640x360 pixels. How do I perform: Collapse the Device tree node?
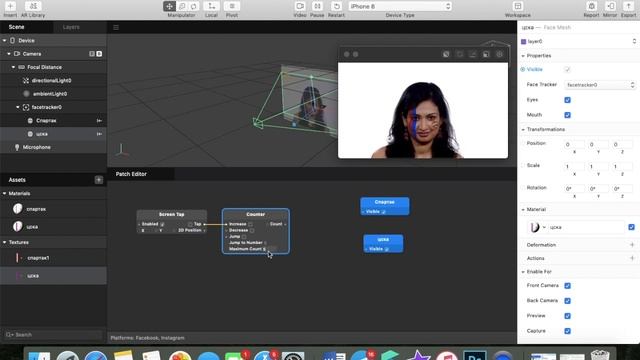pos(4,40)
